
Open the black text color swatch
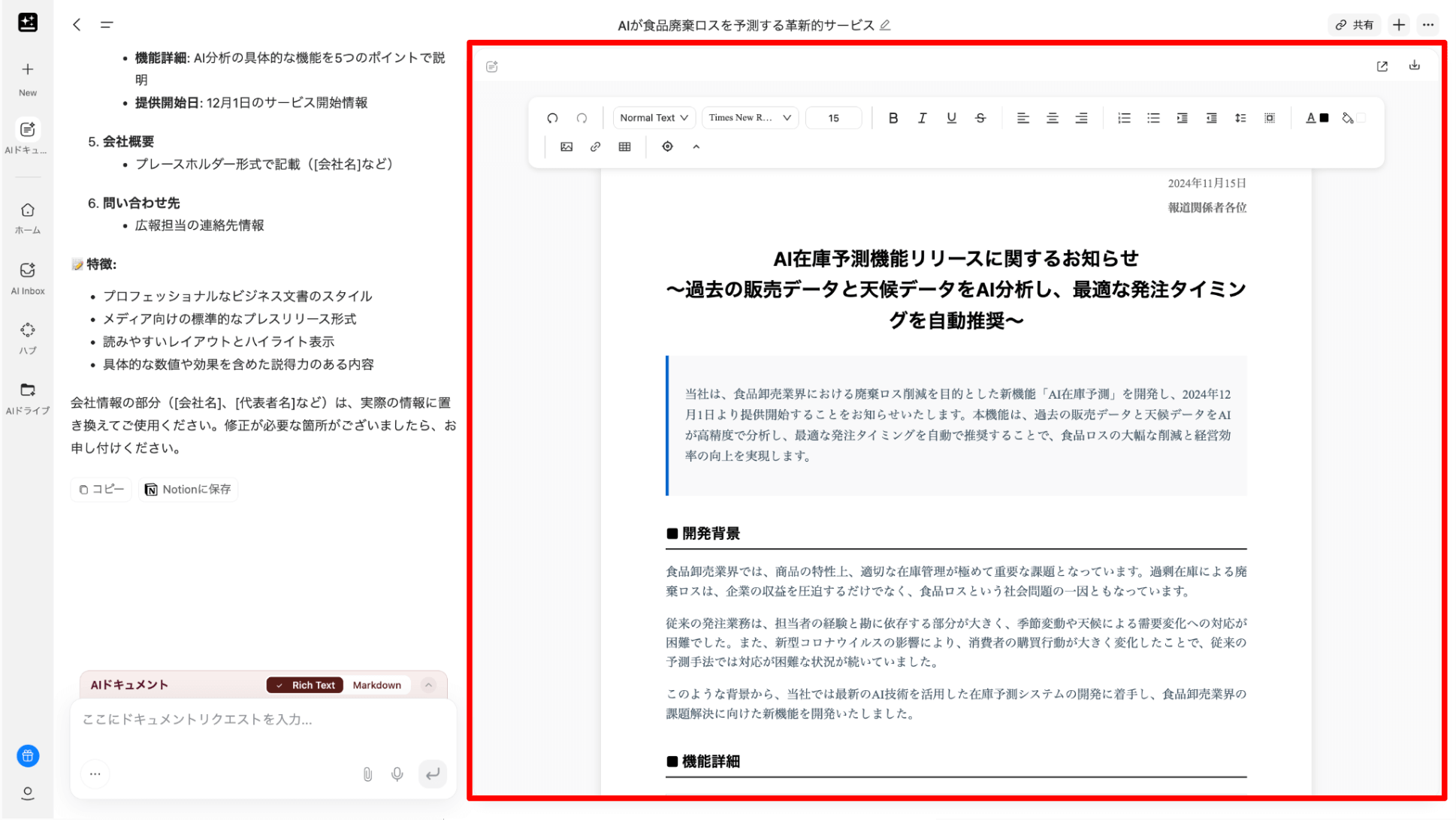[x=1325, y=118]
